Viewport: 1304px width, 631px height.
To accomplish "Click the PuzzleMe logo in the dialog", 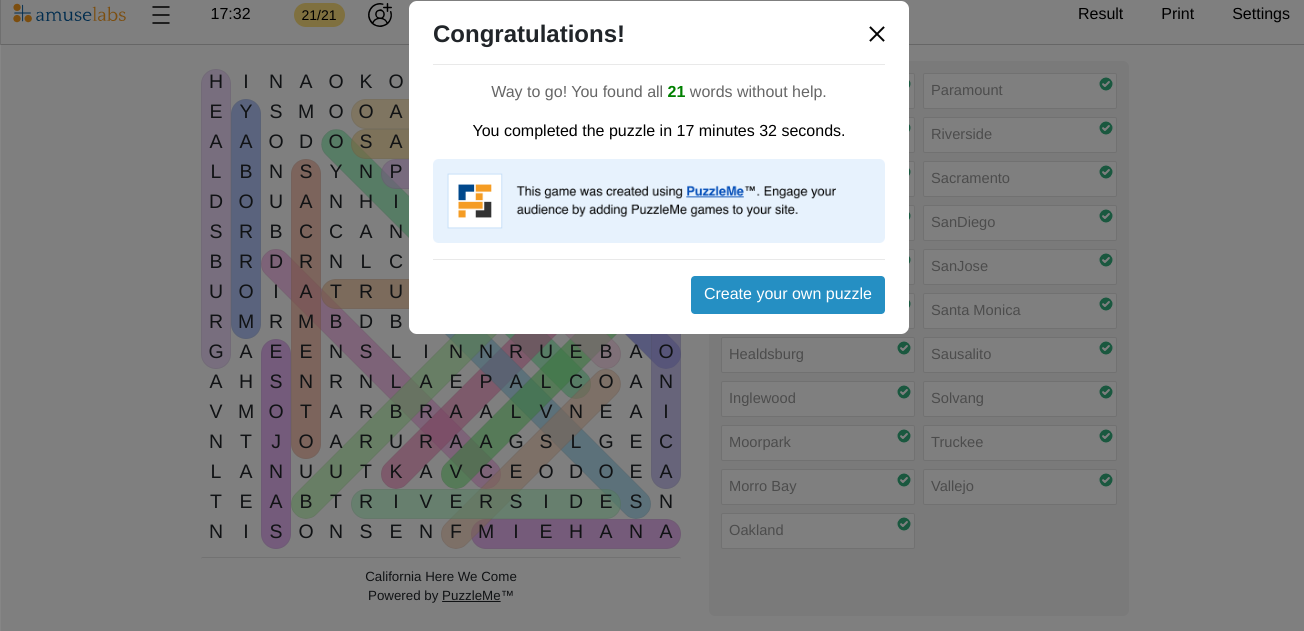I will [475, 201].
